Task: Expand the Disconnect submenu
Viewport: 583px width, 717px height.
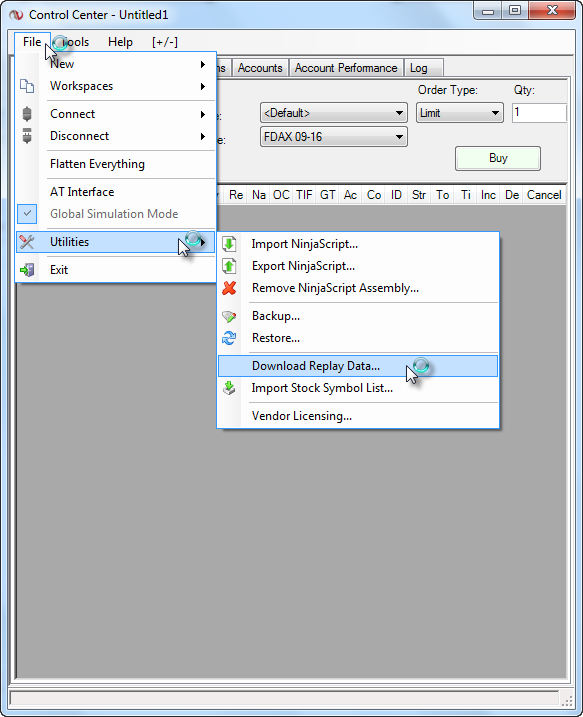Action: (x=203, y=136)
